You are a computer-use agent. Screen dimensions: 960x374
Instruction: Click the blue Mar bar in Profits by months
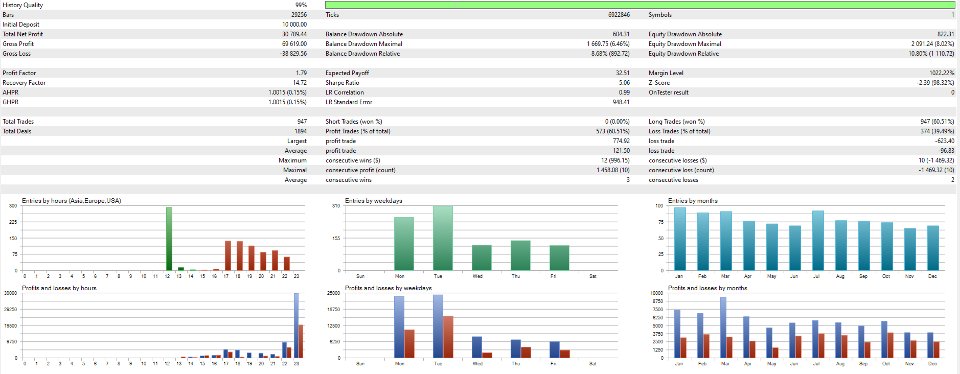(x=723, y=327)
